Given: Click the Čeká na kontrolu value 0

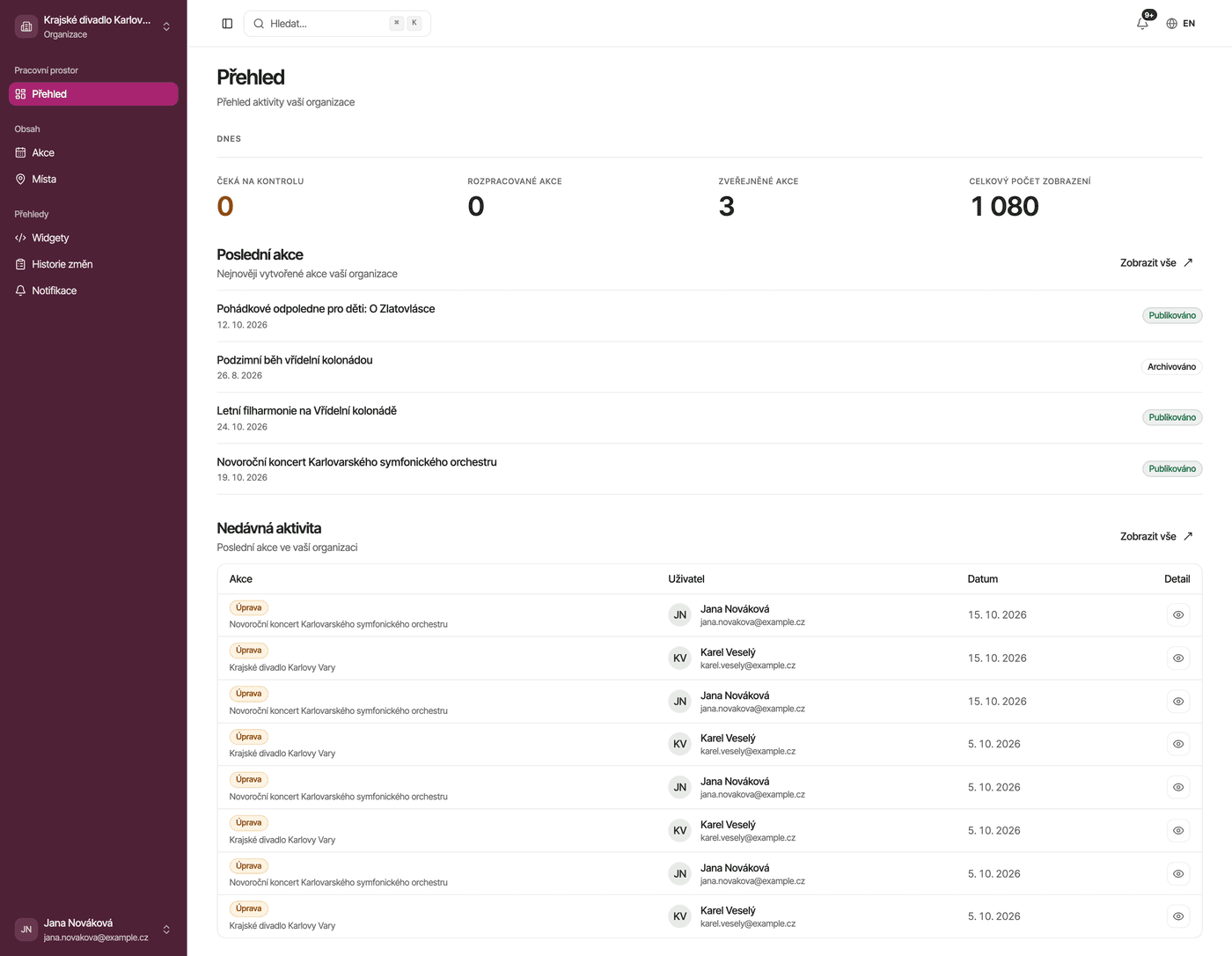Looking at the screenshot, I should pyautogui.click(x=225, y=206).
